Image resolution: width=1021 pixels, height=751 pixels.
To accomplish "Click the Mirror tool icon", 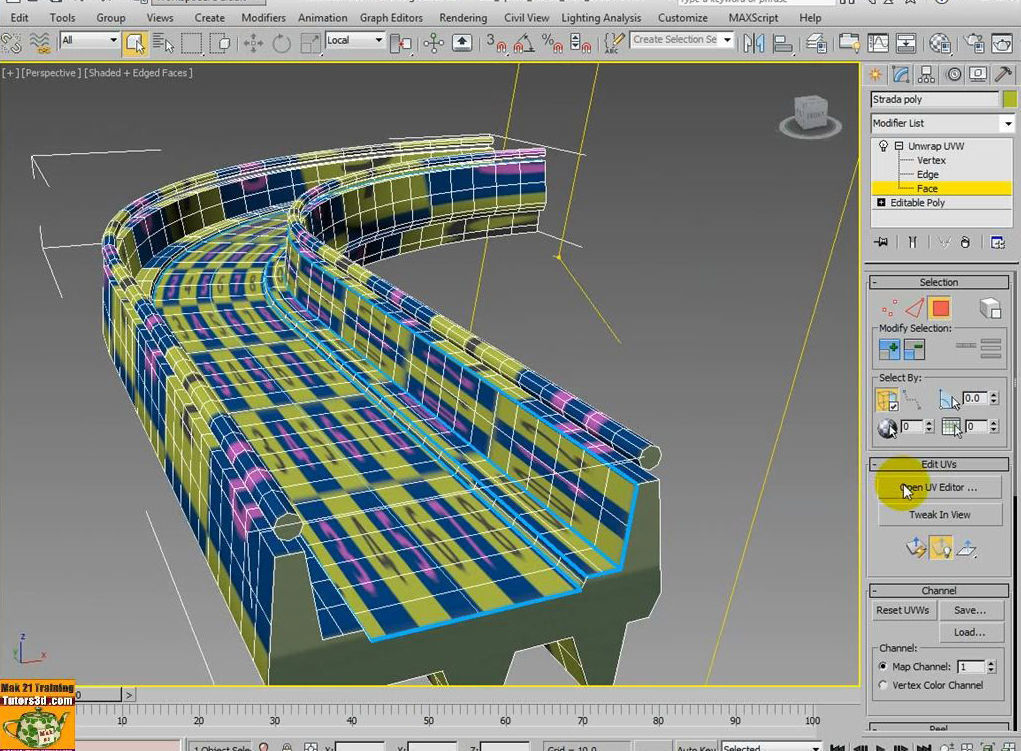I will coord(753,44).
